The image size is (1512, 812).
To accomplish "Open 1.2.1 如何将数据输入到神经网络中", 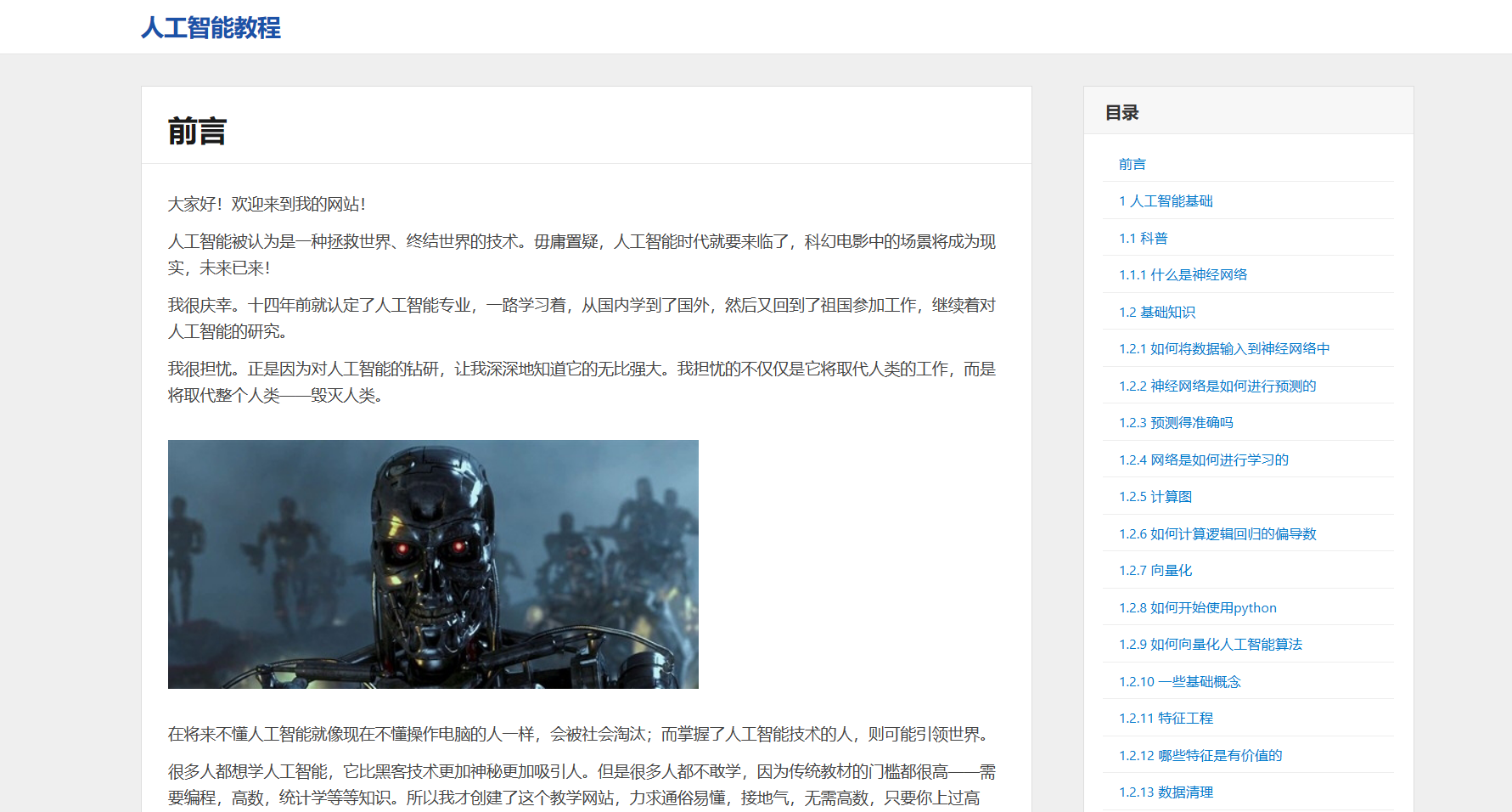I will click(x=1224, y=349).
